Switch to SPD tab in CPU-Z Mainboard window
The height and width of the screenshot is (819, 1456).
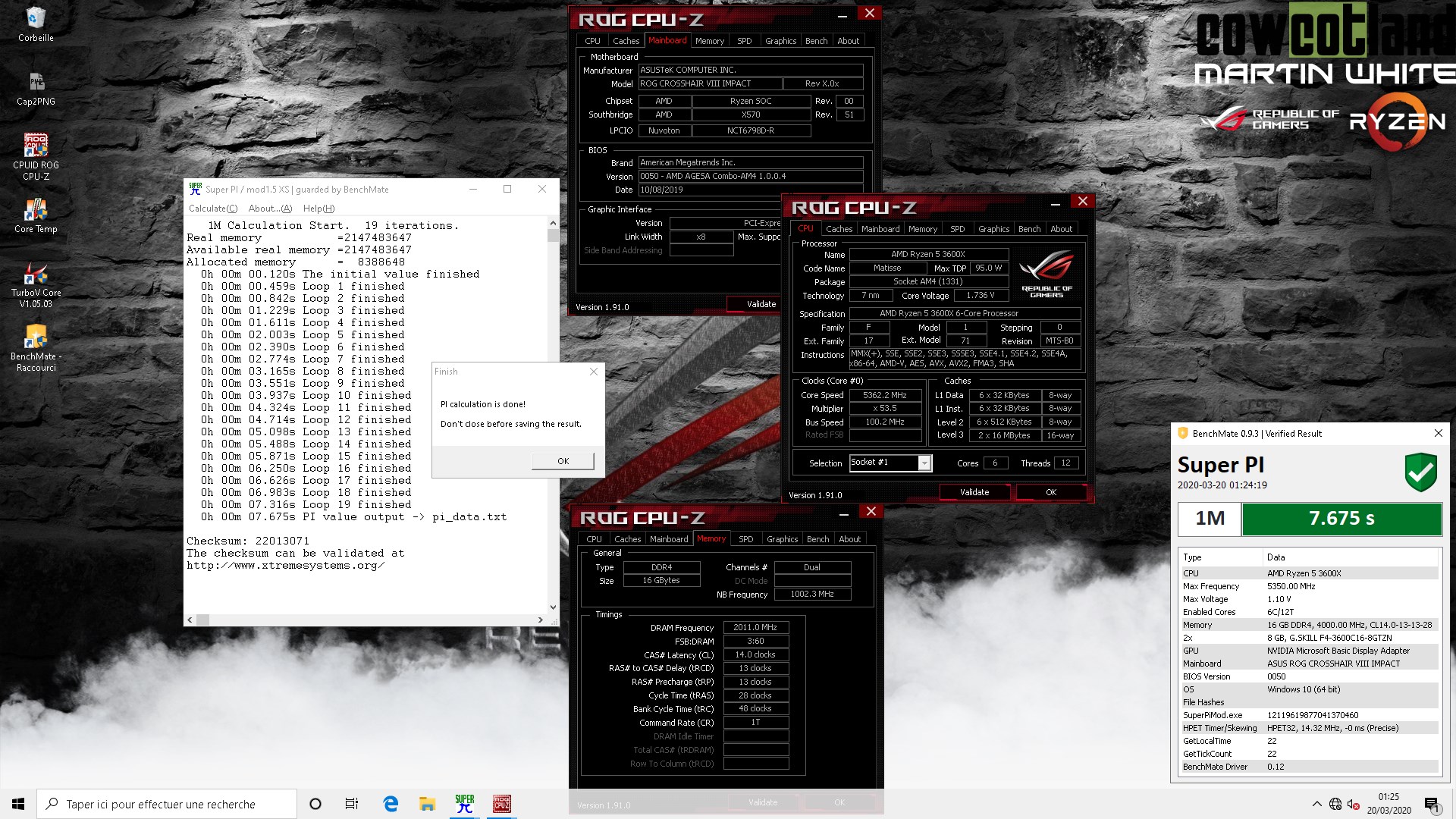[x=744, y=41]
